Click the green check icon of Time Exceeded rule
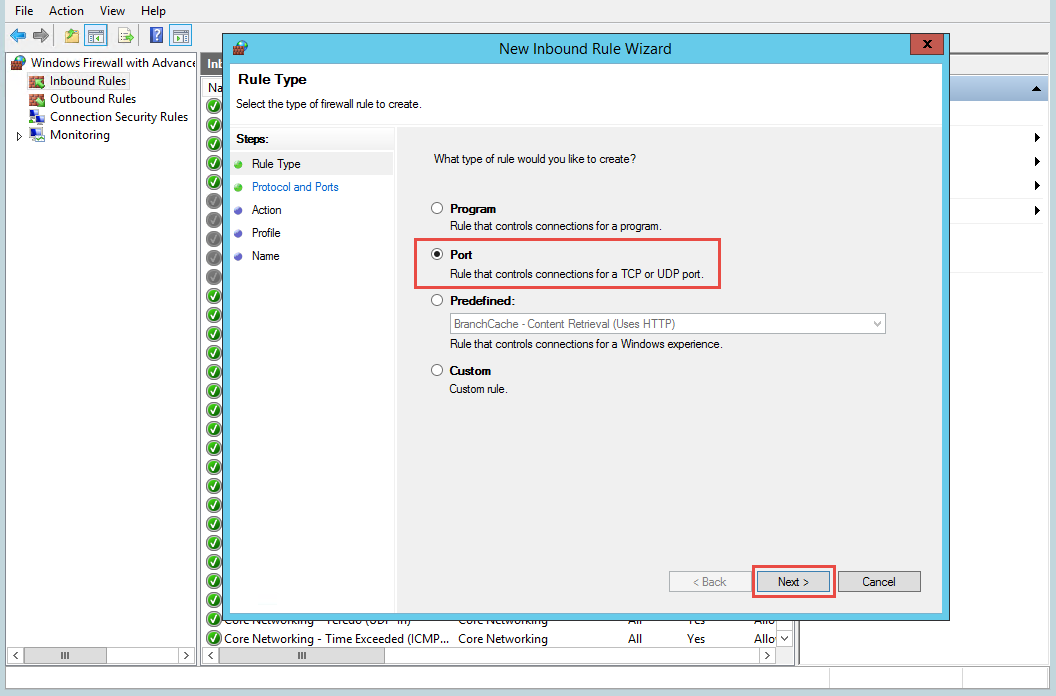 (214, 638)
